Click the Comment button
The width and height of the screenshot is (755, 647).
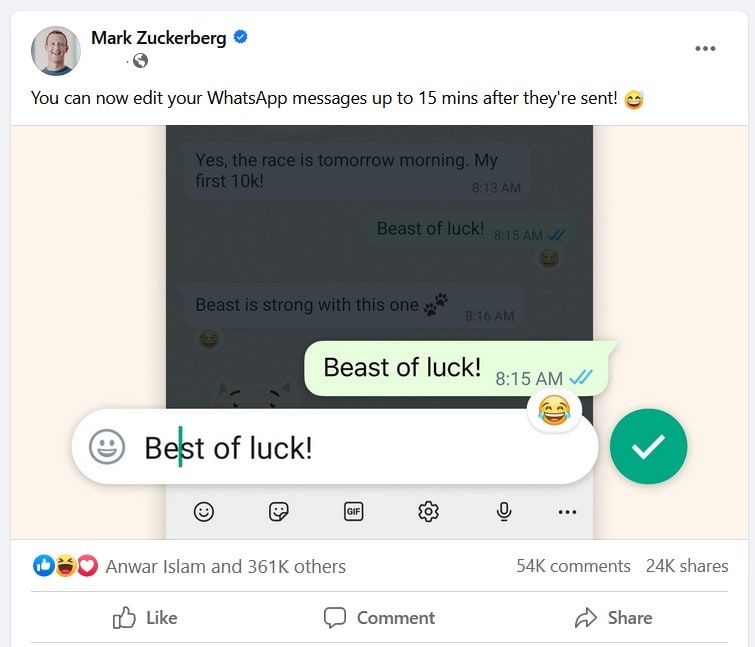[x=379, y=618]
